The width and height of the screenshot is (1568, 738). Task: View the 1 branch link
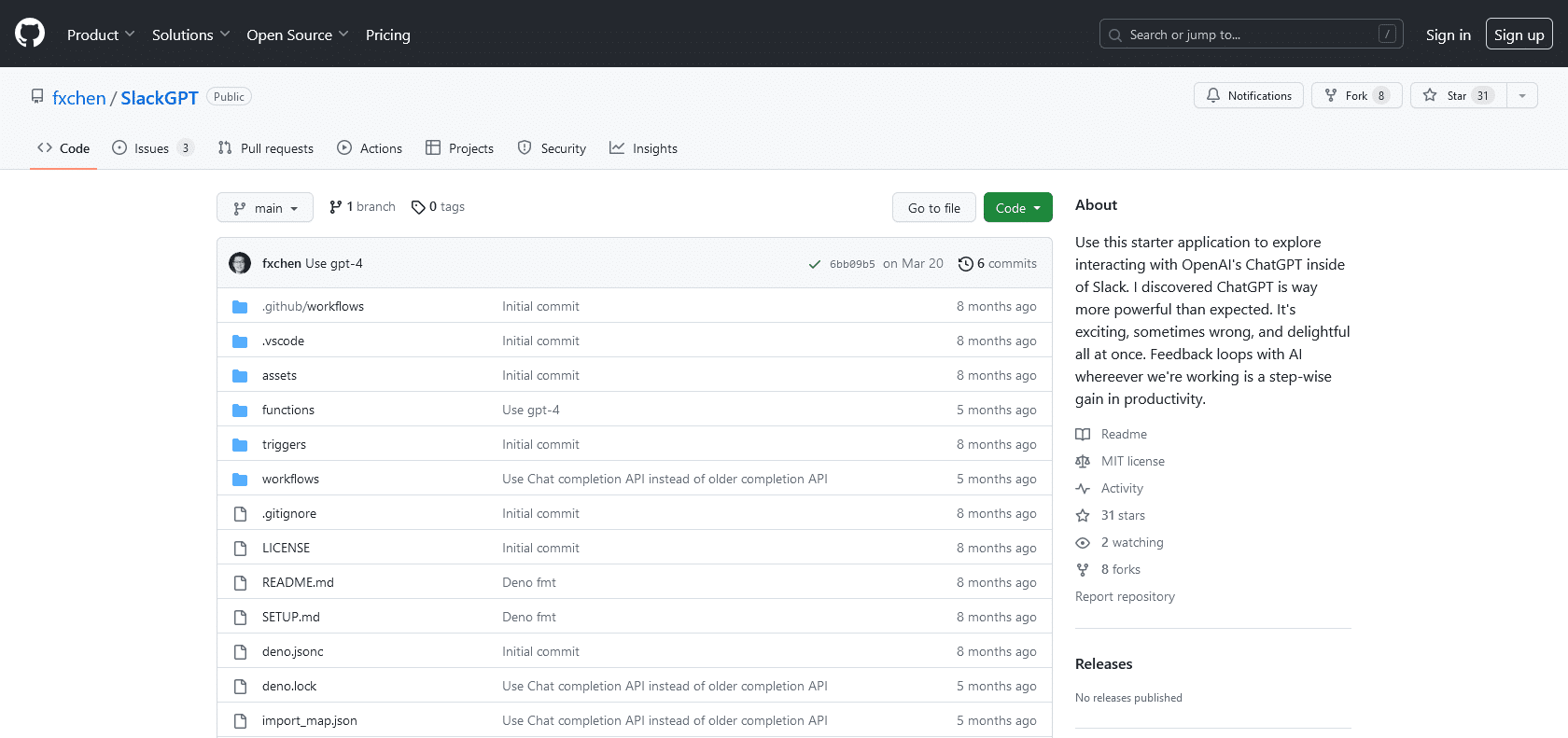click(362, 207)
